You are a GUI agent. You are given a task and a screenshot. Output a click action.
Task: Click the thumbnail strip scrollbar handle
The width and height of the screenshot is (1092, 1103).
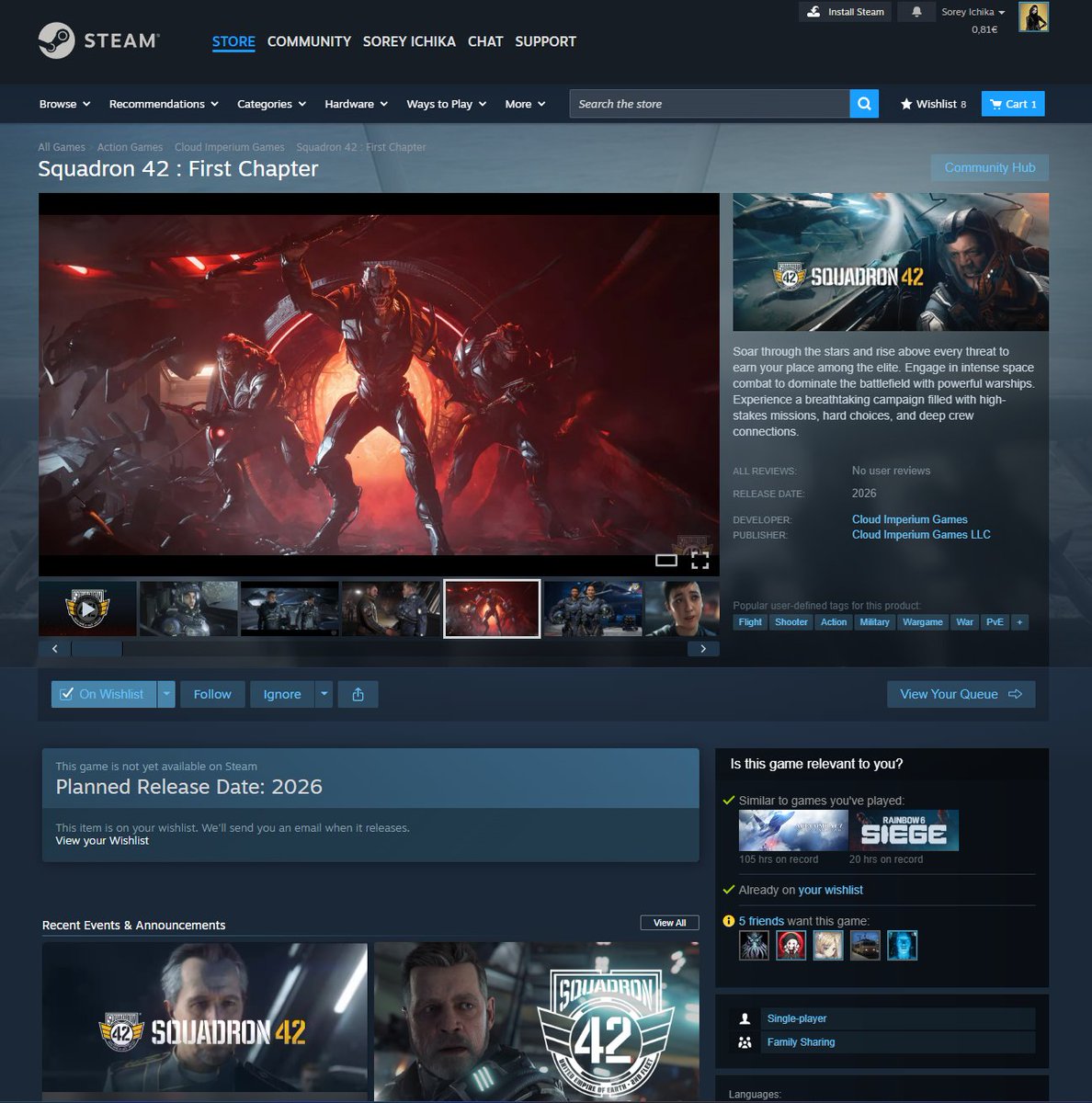coord(97,649)
